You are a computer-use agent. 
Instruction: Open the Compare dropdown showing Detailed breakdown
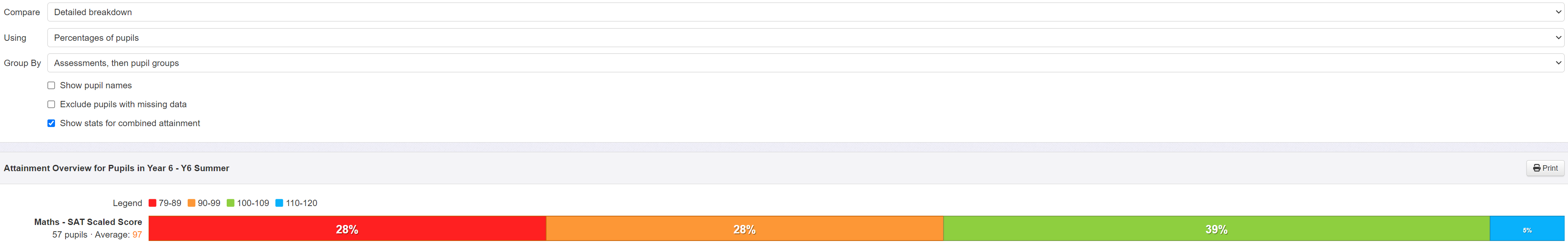click(x=805, y=12)
